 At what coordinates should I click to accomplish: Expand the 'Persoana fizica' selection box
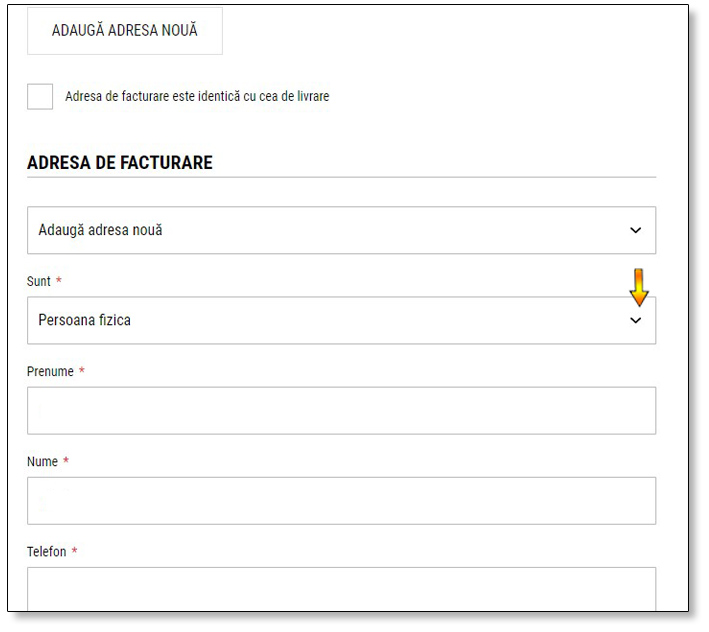point(340,321)
